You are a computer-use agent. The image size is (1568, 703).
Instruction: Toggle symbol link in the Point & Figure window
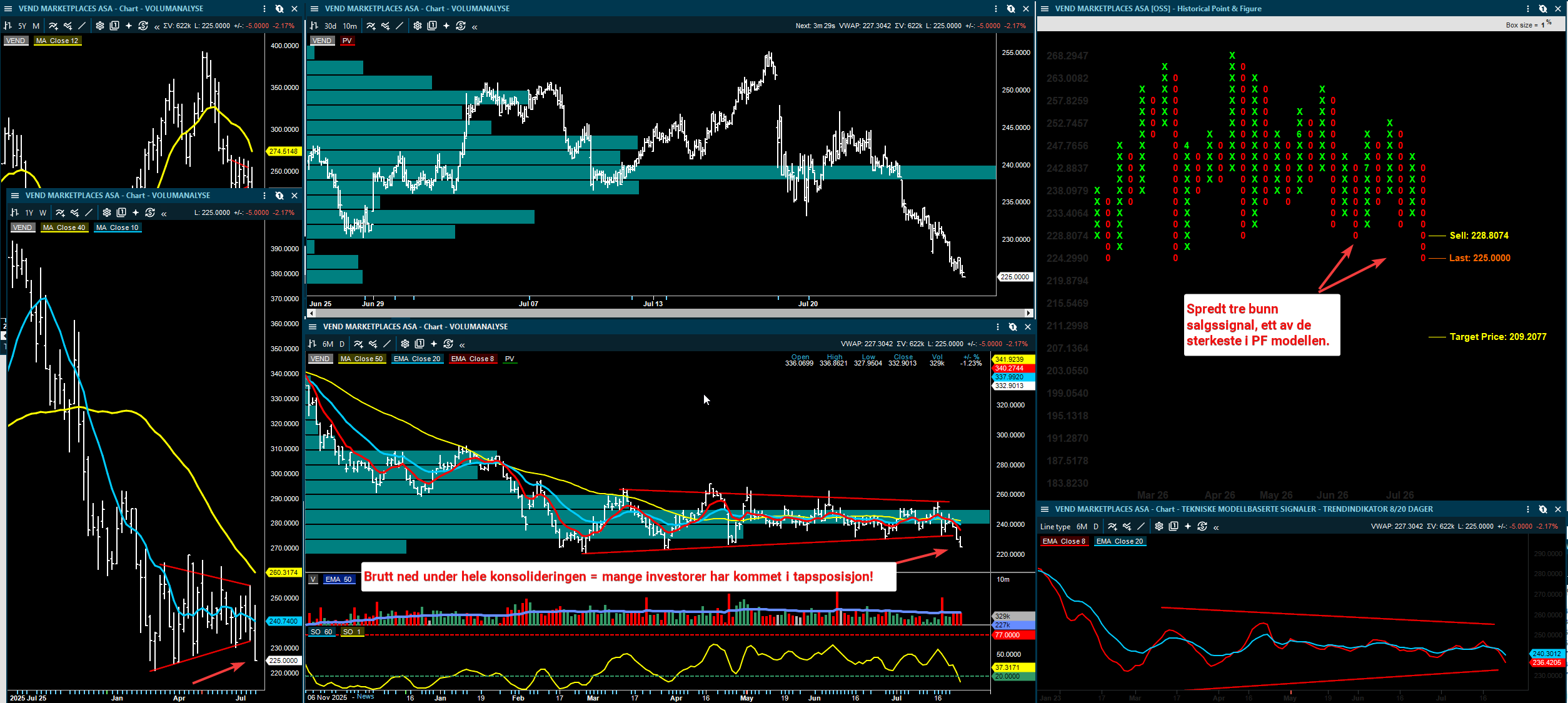pyautogui.click(x=1543, y=9)
